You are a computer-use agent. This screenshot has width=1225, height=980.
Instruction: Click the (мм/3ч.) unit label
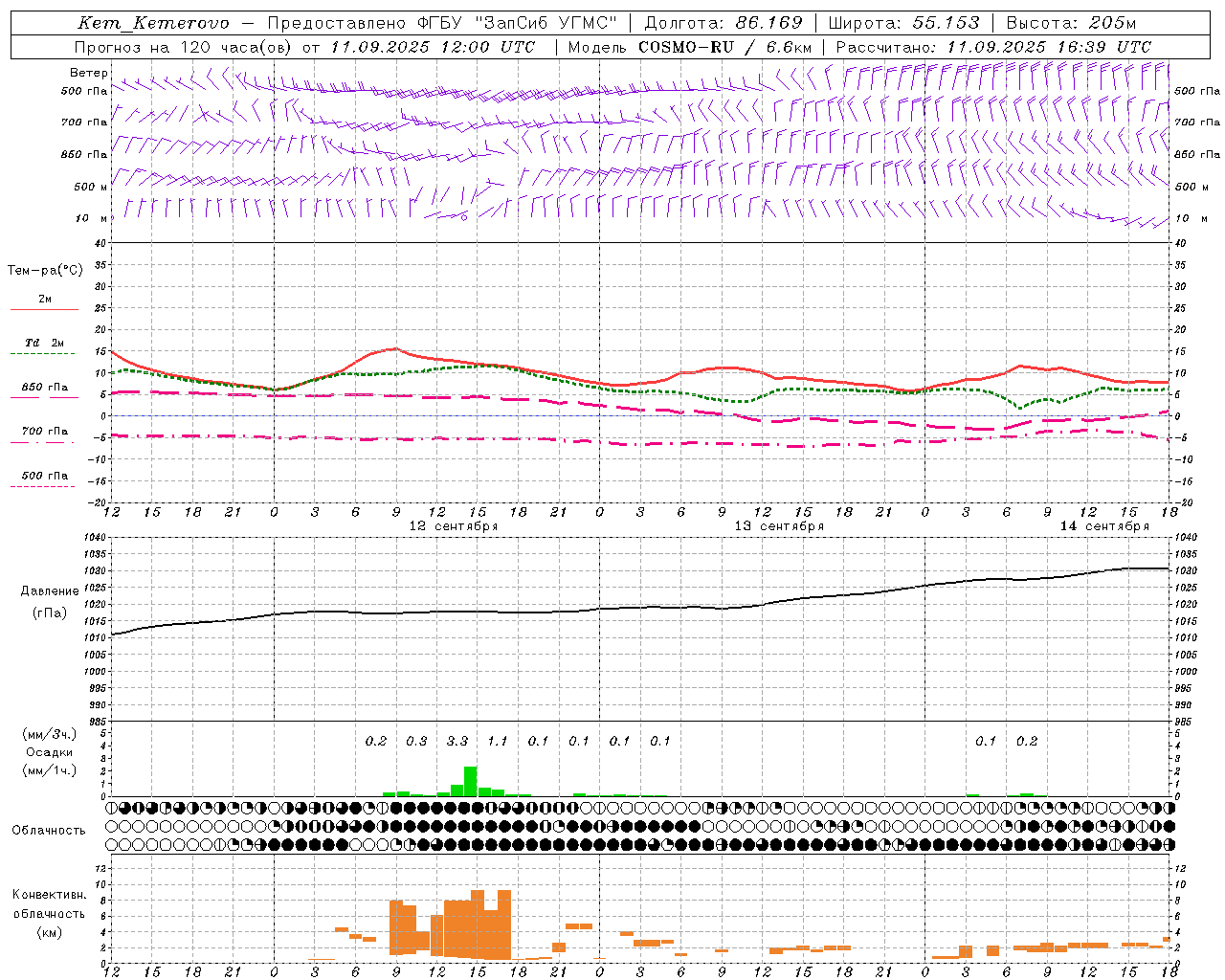(49, 734)
